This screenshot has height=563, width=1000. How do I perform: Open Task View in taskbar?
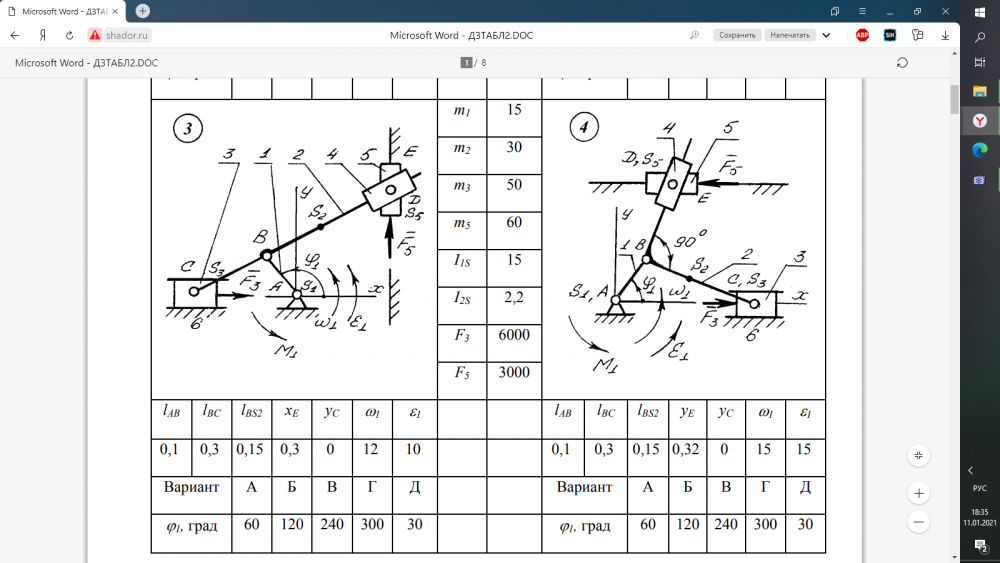point(980,62)
